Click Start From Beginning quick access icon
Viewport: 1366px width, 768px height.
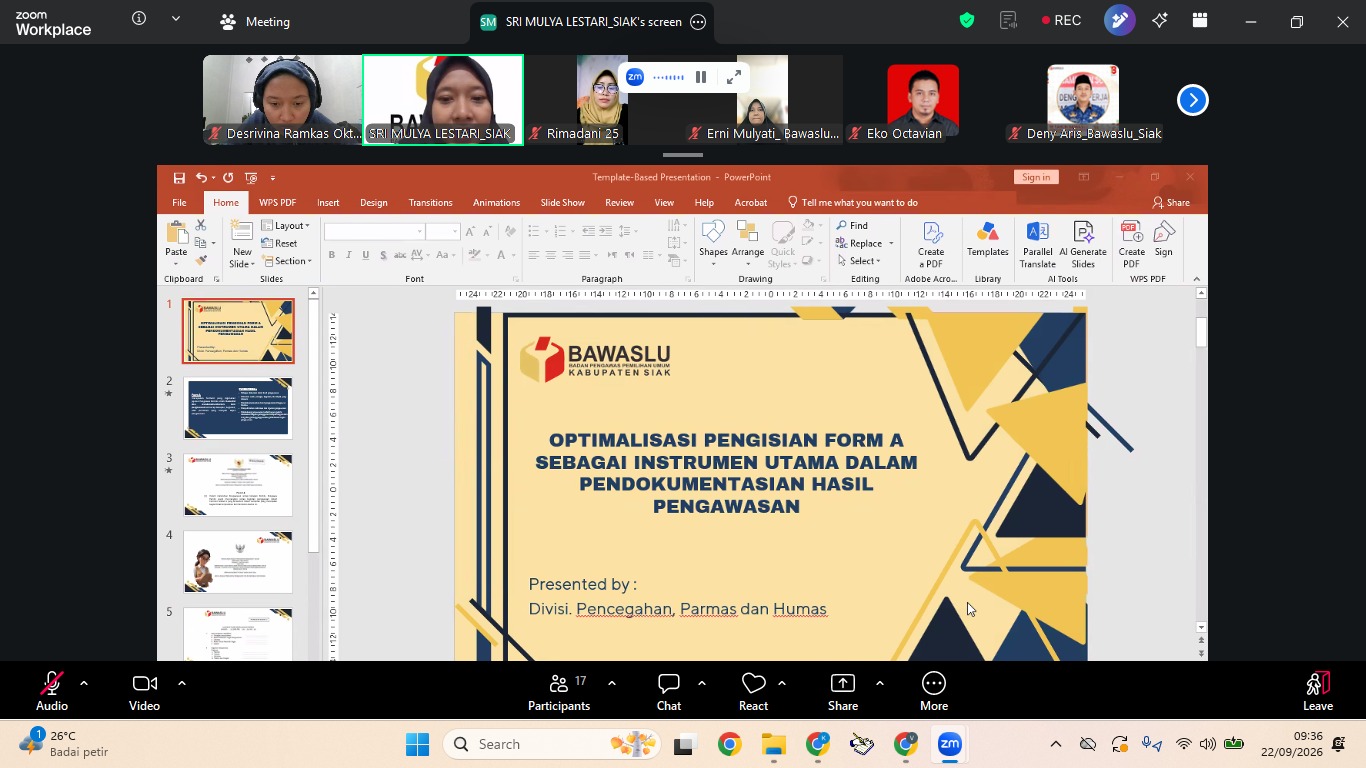pos(251,178)
